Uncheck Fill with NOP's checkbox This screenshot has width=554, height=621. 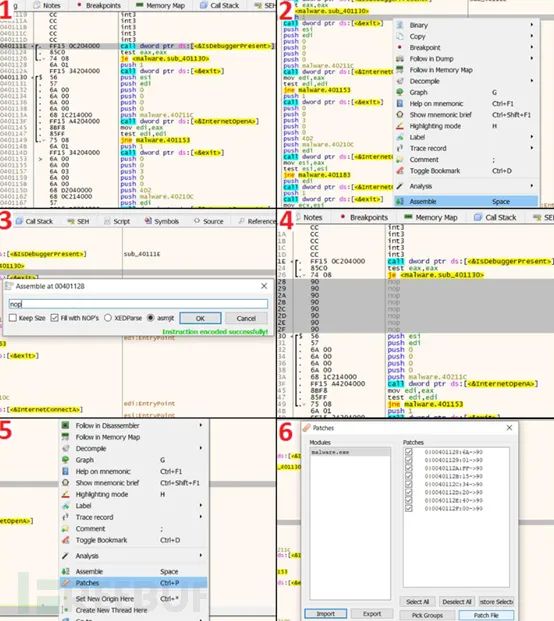click(x=55, y=318)
